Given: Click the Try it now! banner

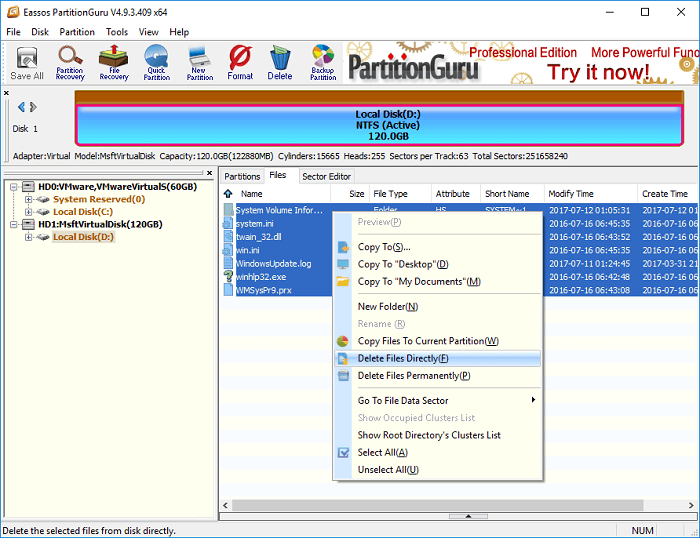Looking at the screenshot, I should click(x=598, y=72).
